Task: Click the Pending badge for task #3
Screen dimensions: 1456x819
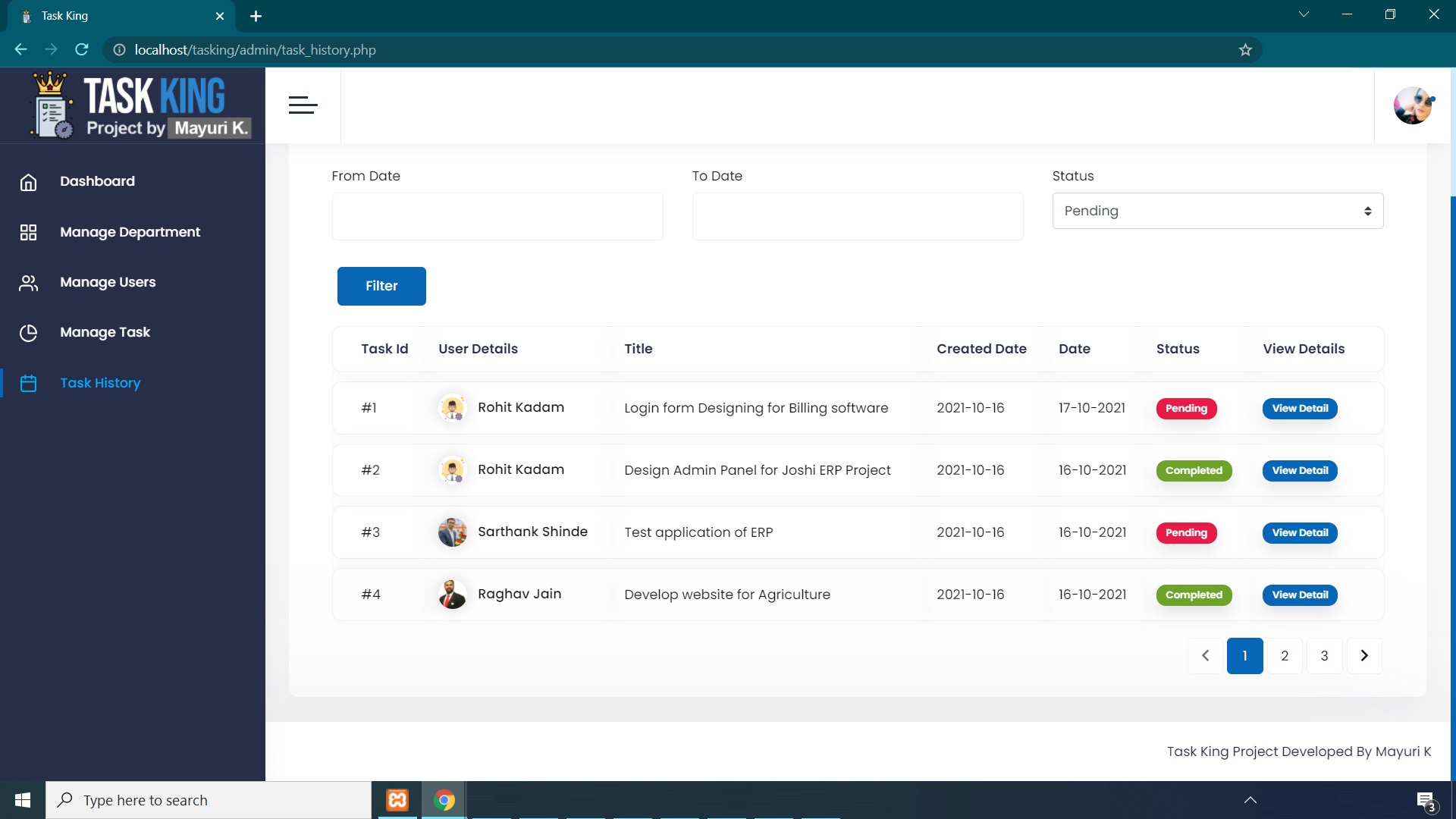Action: pyautogui.click(x=1186, y=532)
